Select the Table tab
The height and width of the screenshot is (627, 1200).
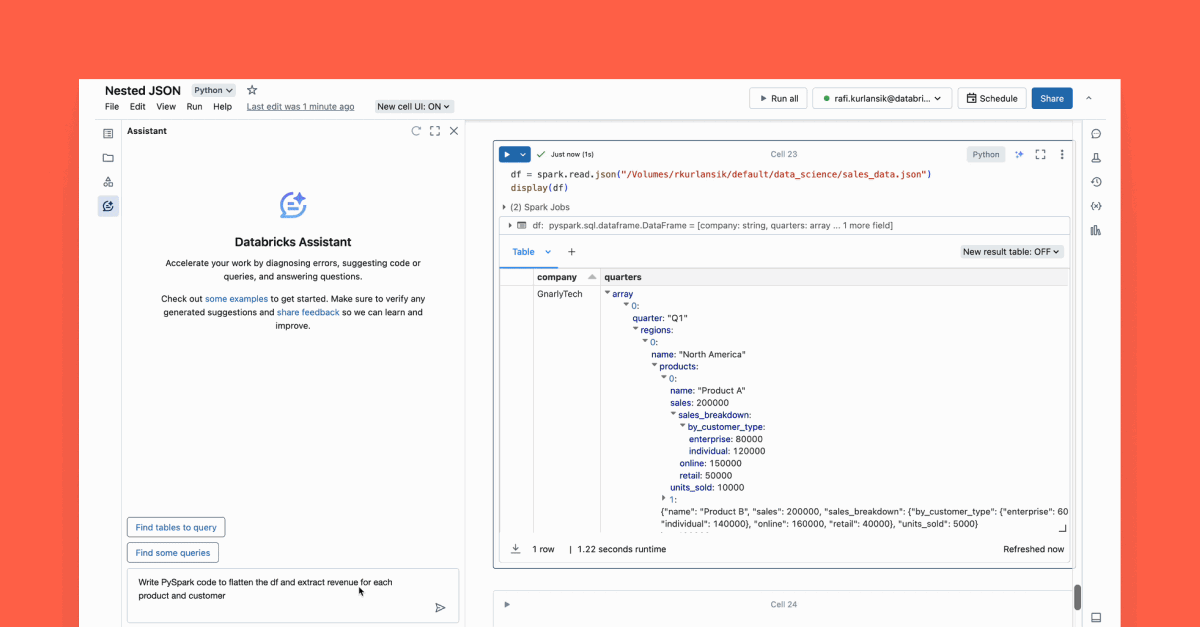coord(524,252)
